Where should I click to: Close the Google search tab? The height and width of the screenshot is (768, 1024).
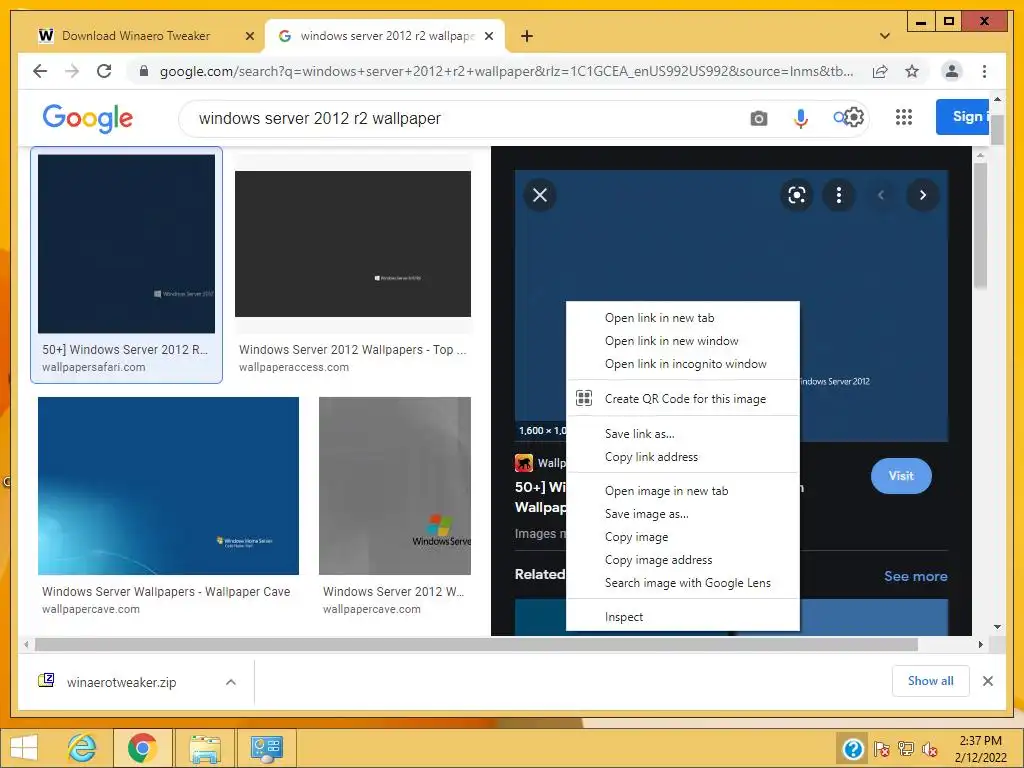click(488, 36)
